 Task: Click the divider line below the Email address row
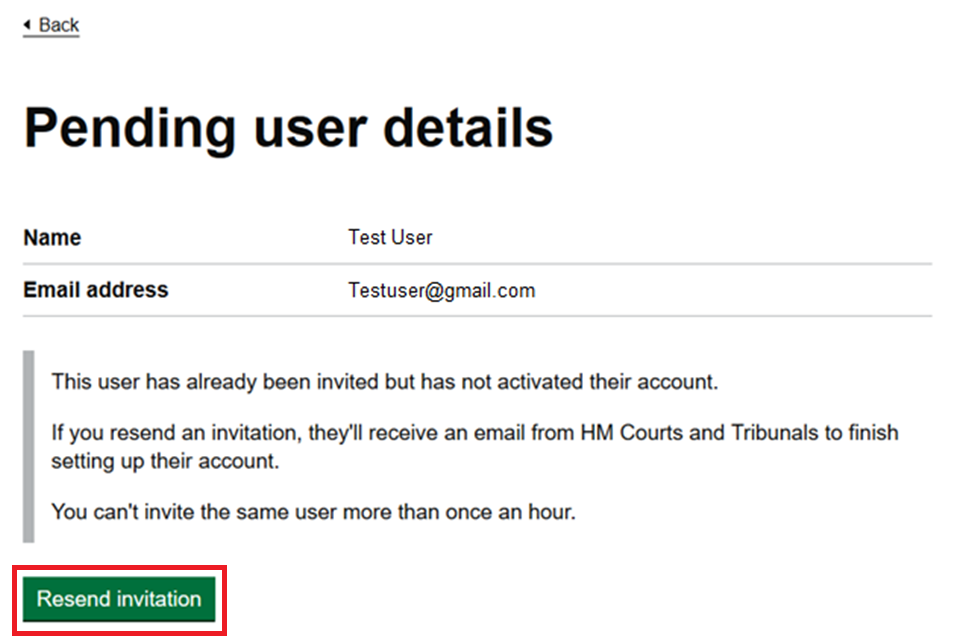[x=477, y=317]
